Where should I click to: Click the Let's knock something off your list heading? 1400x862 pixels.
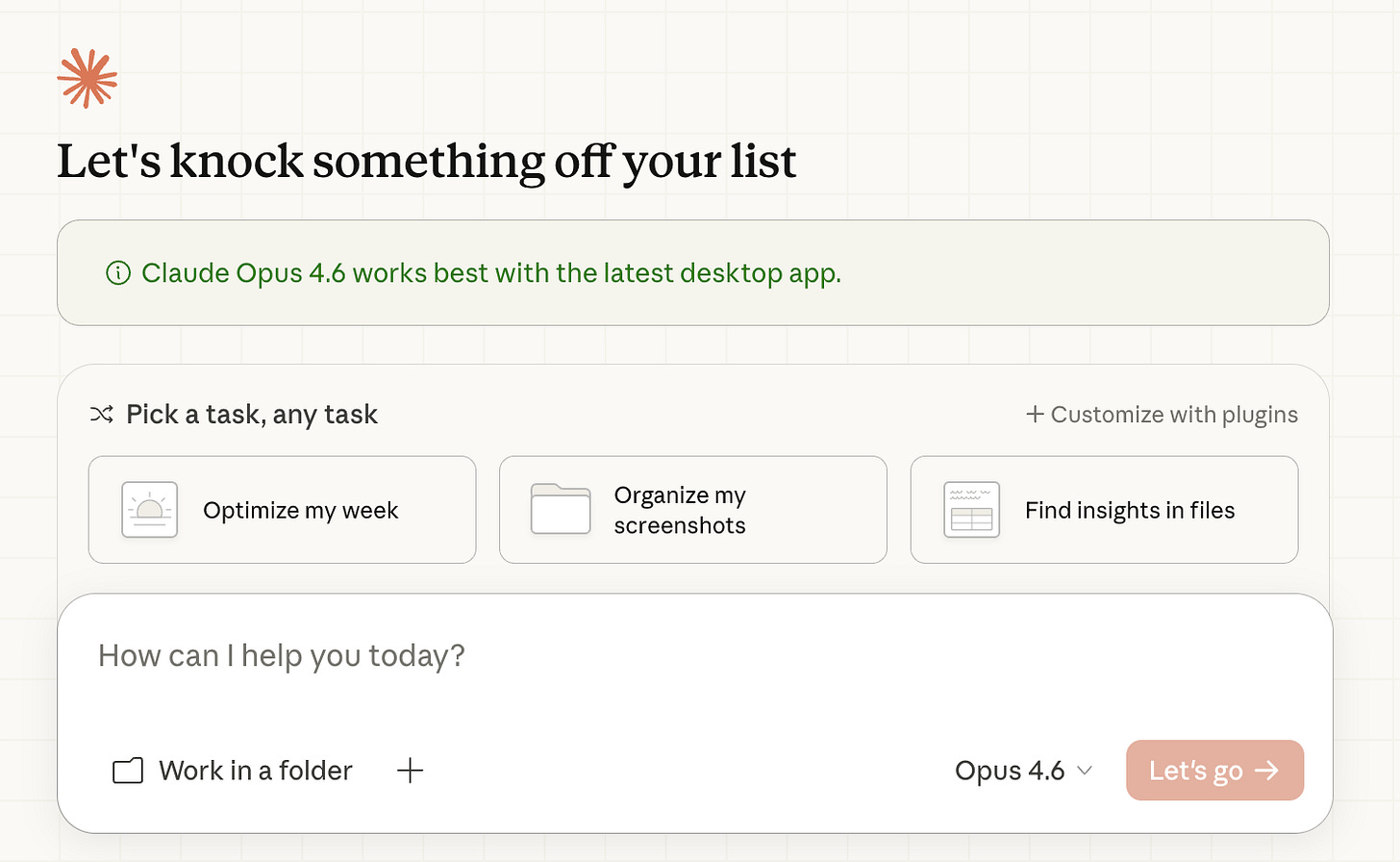pyautogui.click(x=427, y=162)
